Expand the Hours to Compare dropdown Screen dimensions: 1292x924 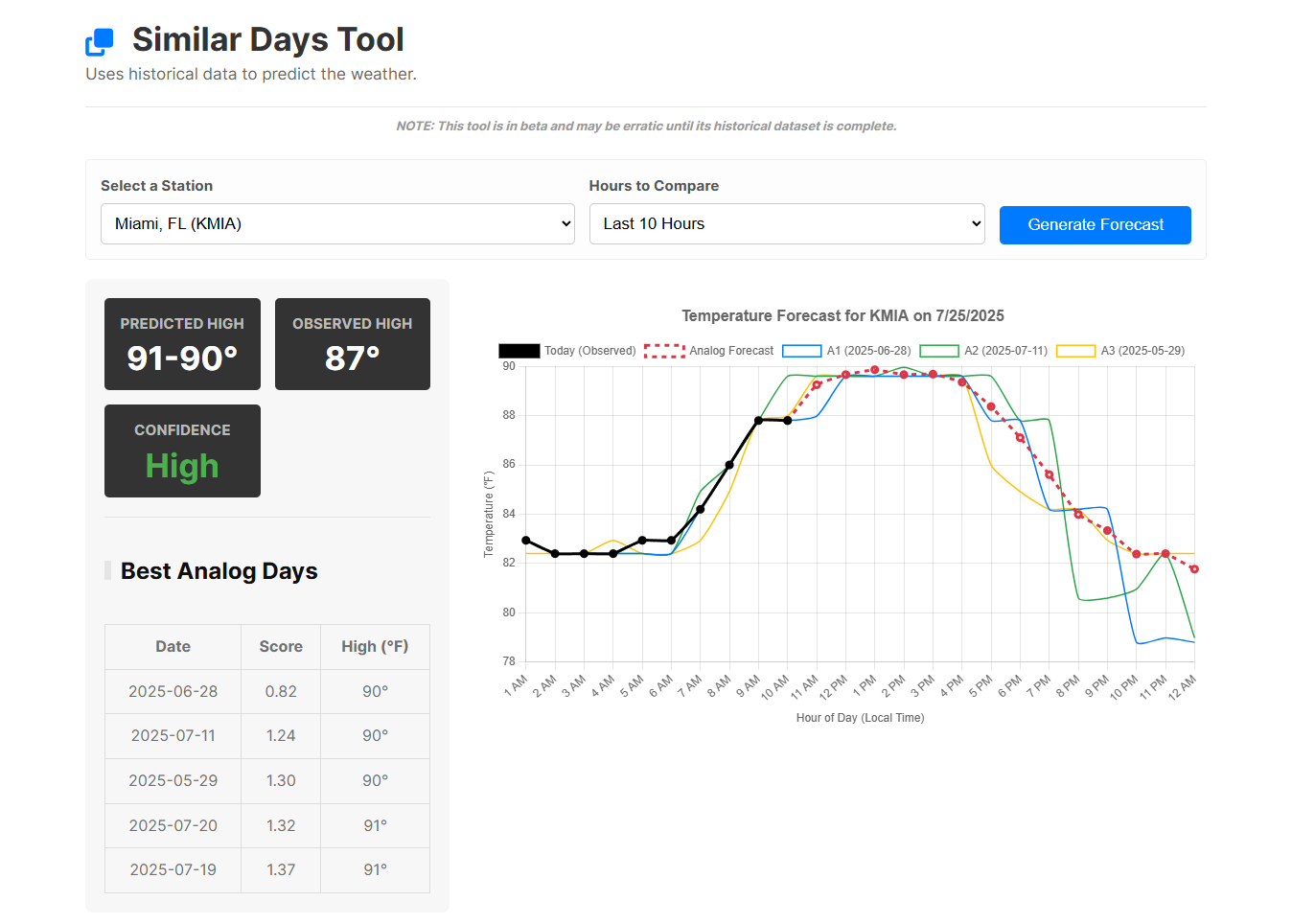tap(786, 223)
